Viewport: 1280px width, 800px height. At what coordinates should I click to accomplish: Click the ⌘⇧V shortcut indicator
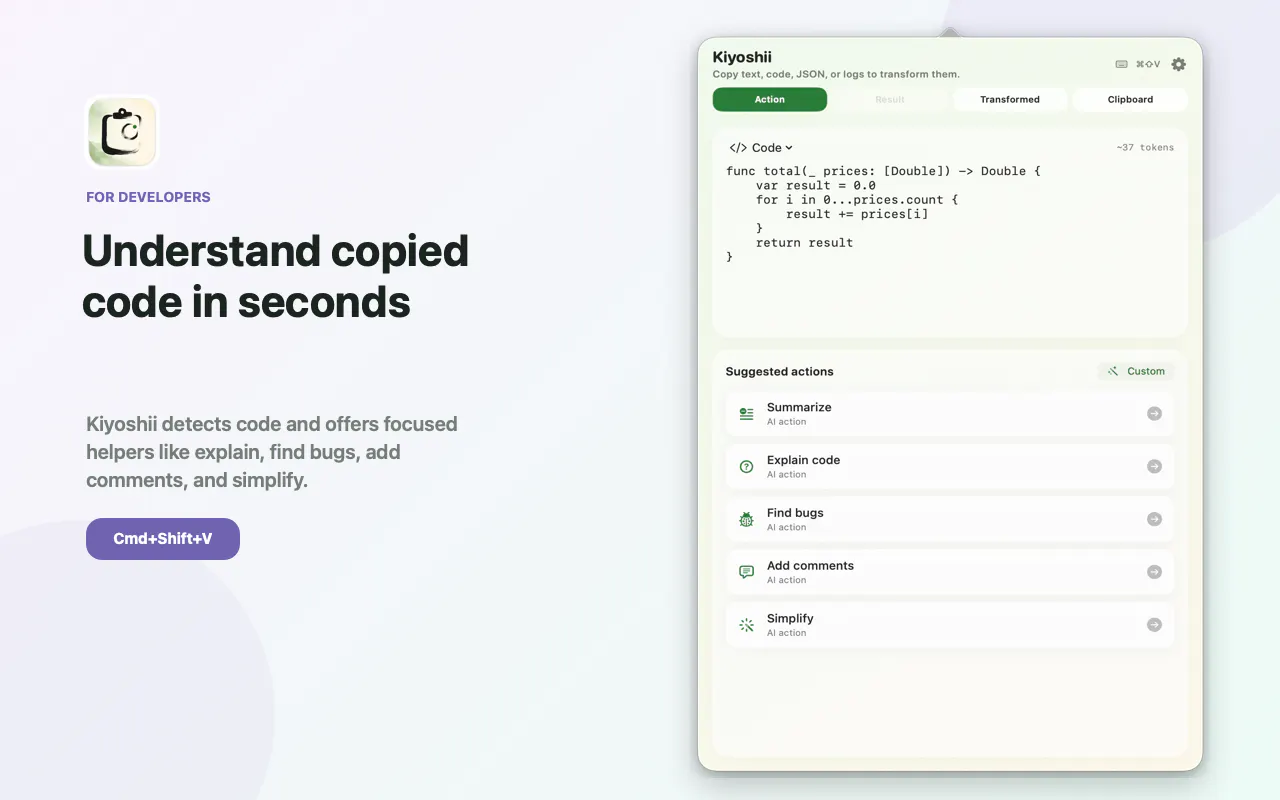point(1148,64)
